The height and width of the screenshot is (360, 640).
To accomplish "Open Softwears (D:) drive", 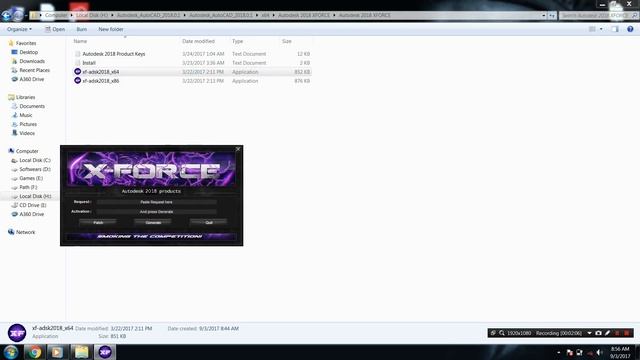I will [x=35, y=169].
